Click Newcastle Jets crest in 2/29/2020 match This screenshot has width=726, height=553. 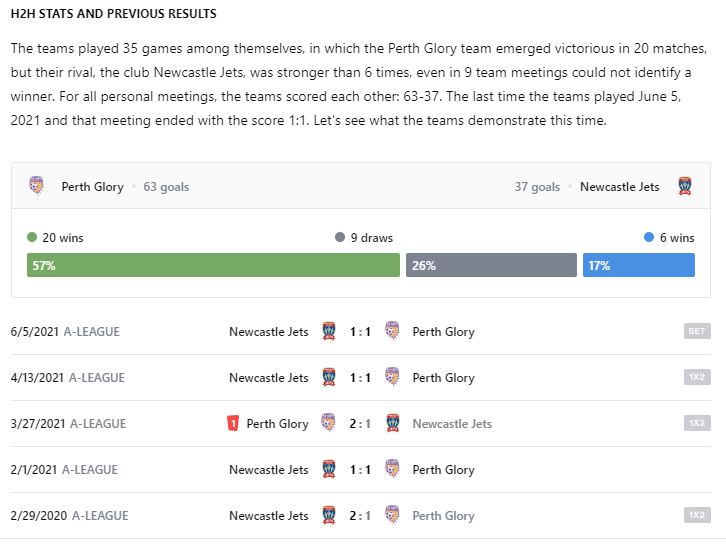pos(329,515)
